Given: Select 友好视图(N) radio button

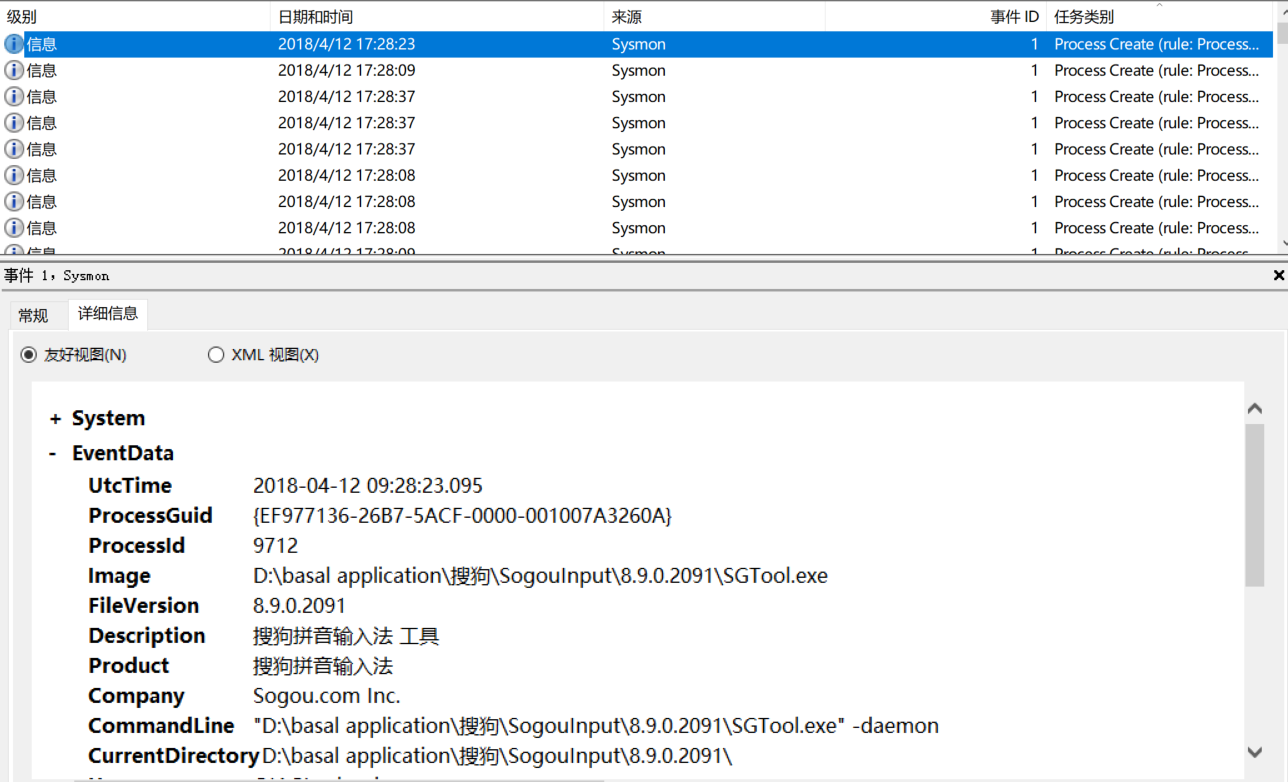Looking at the screenshot, I should 29,355.
